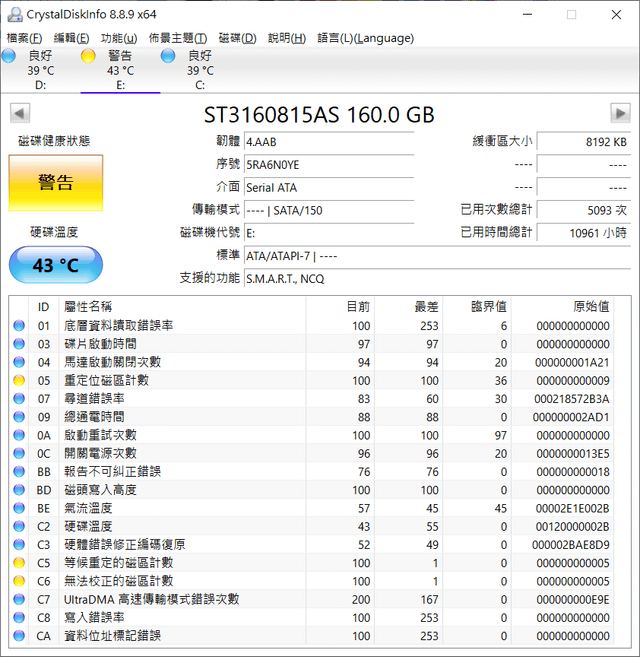Click the disk title ST3160815AS 160.0 GB
The image size is (640, 657).
[319, 115]
